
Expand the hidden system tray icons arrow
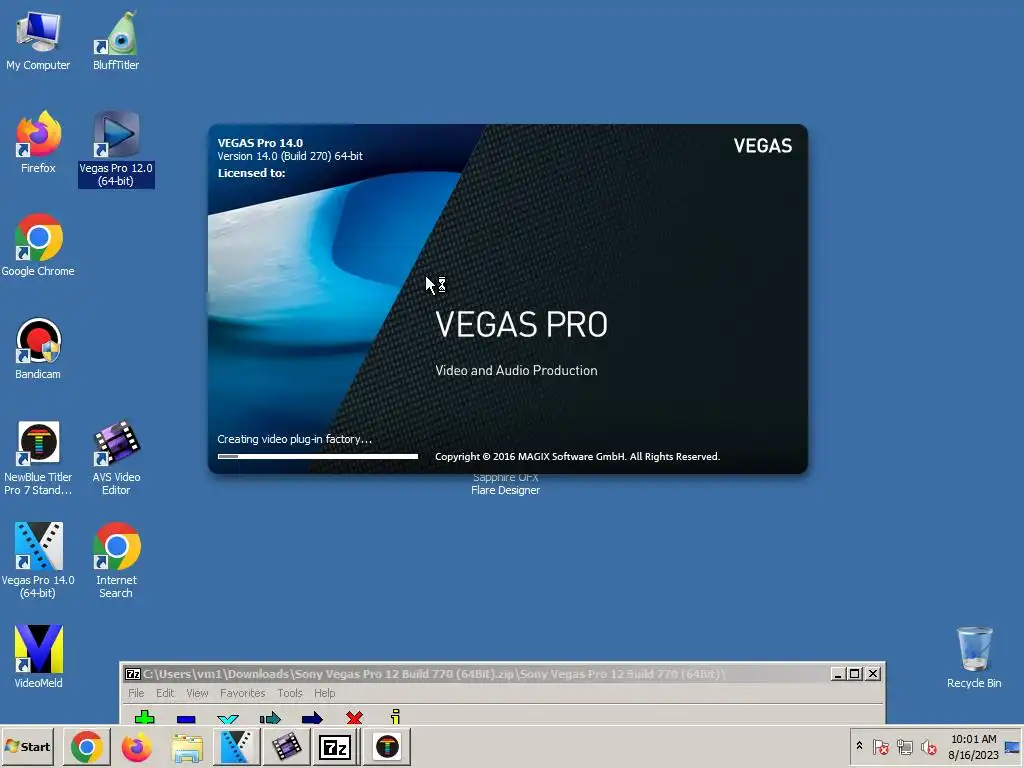coord(859,746)
